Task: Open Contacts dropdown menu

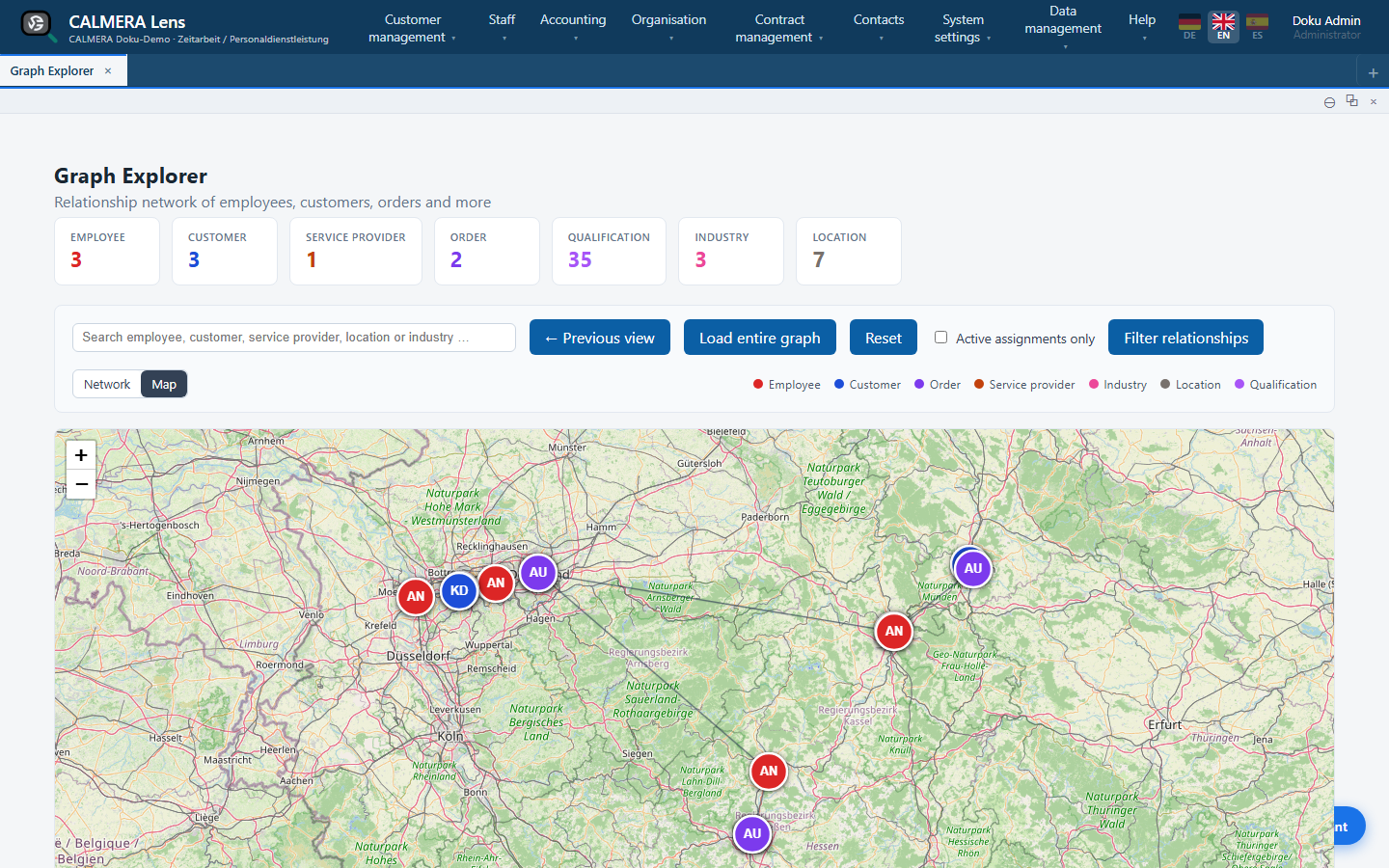Action: (x=879, y=28)
